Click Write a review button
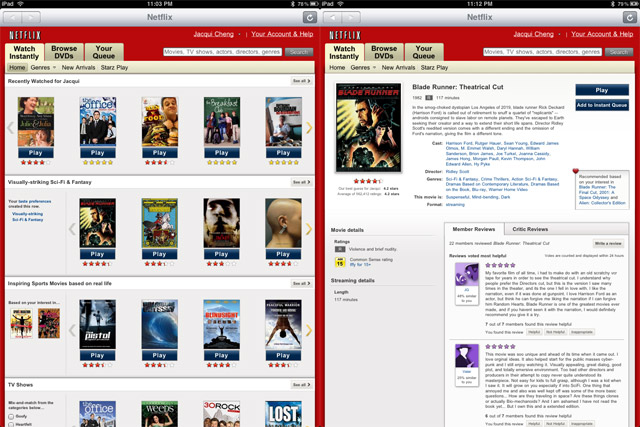 [x=608, y=243]
